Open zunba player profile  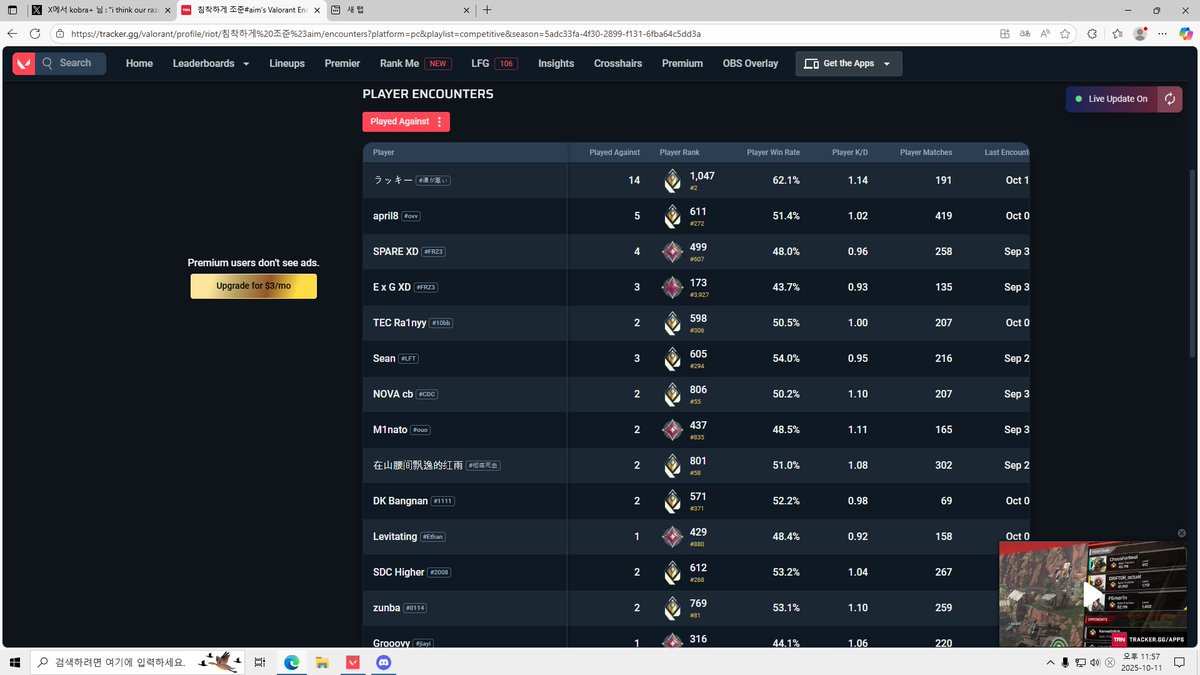[386, 608]
